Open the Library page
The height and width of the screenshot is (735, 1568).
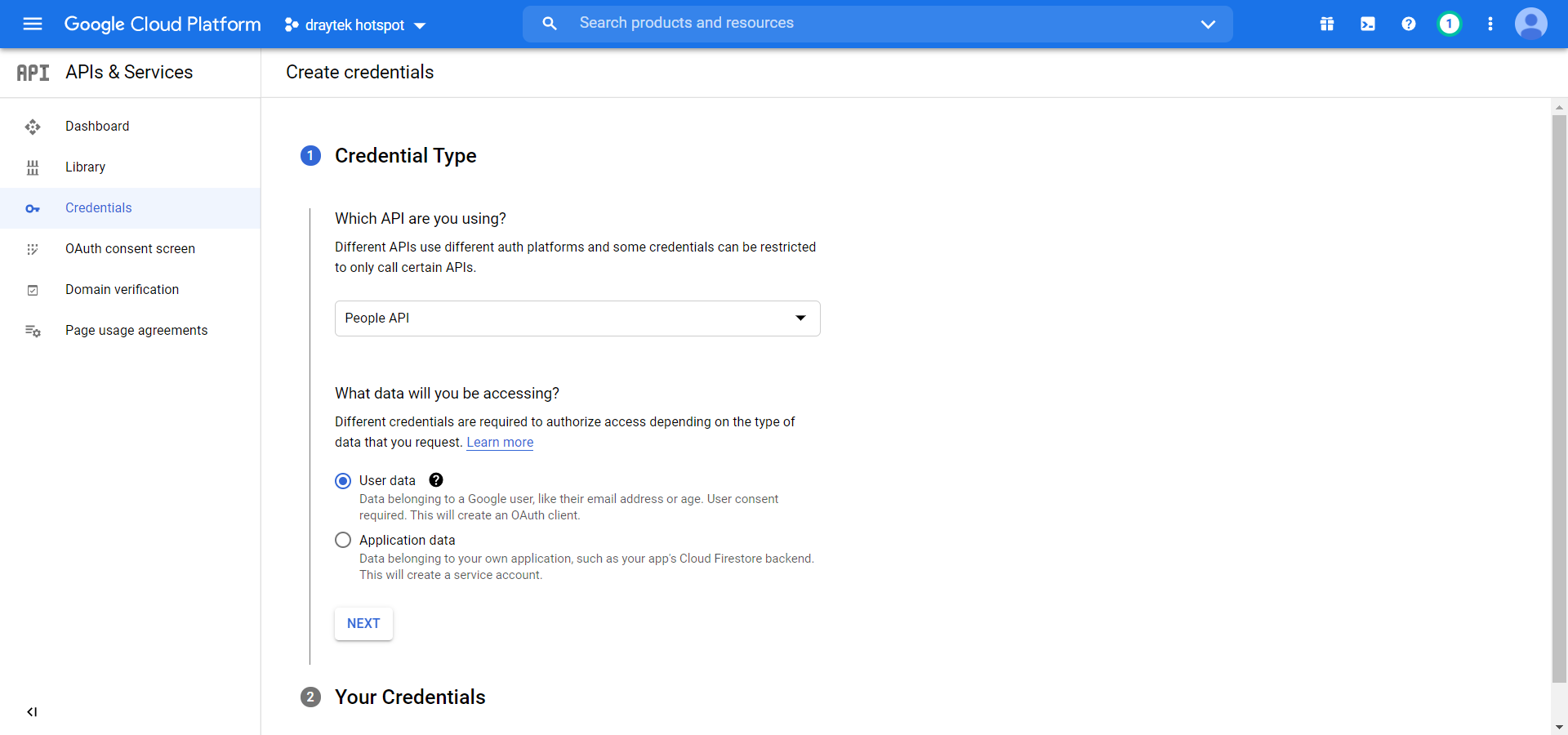131,167
